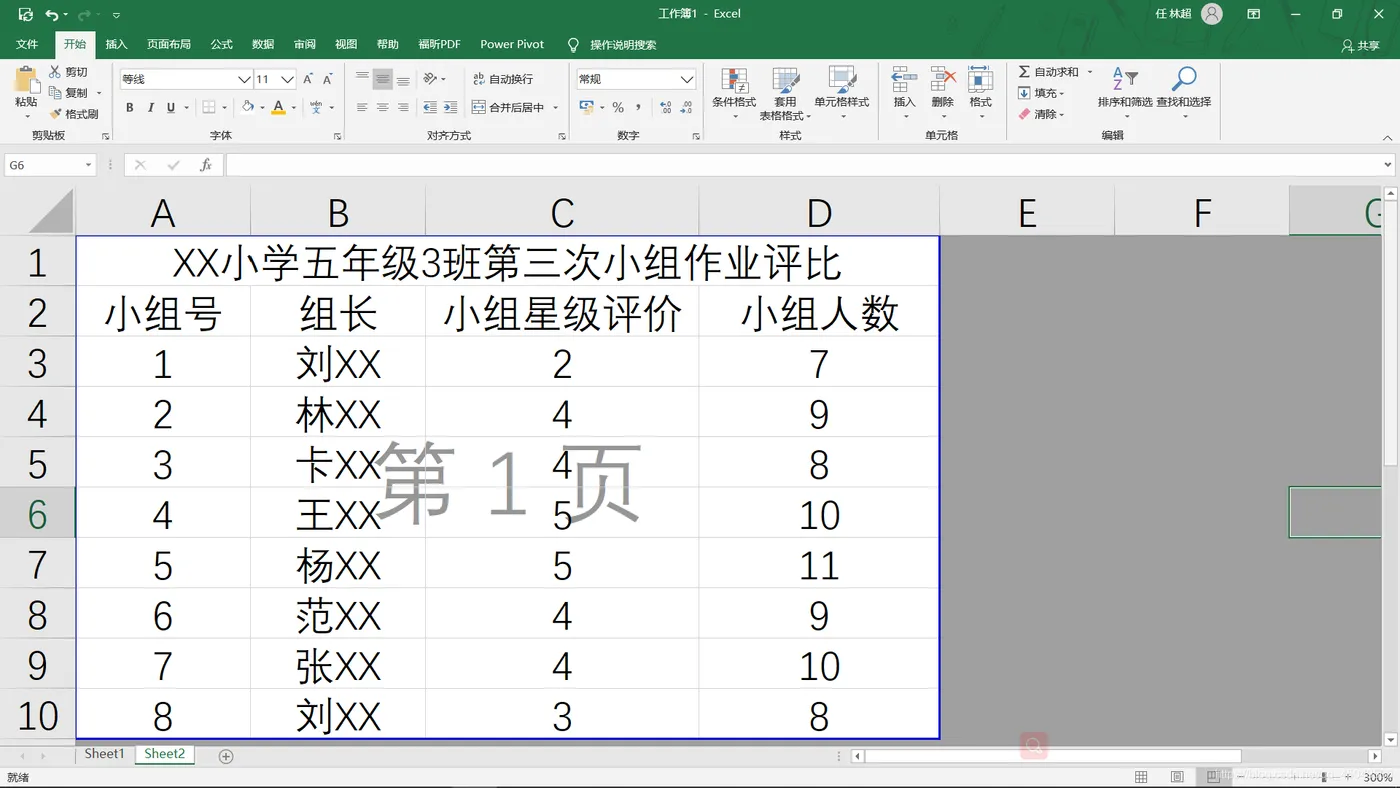The height and width of the screenshot is (788, 1400).
Task: Open the underline style dropdown arrow
Action: pyautogui.click(x=186, y=108)
